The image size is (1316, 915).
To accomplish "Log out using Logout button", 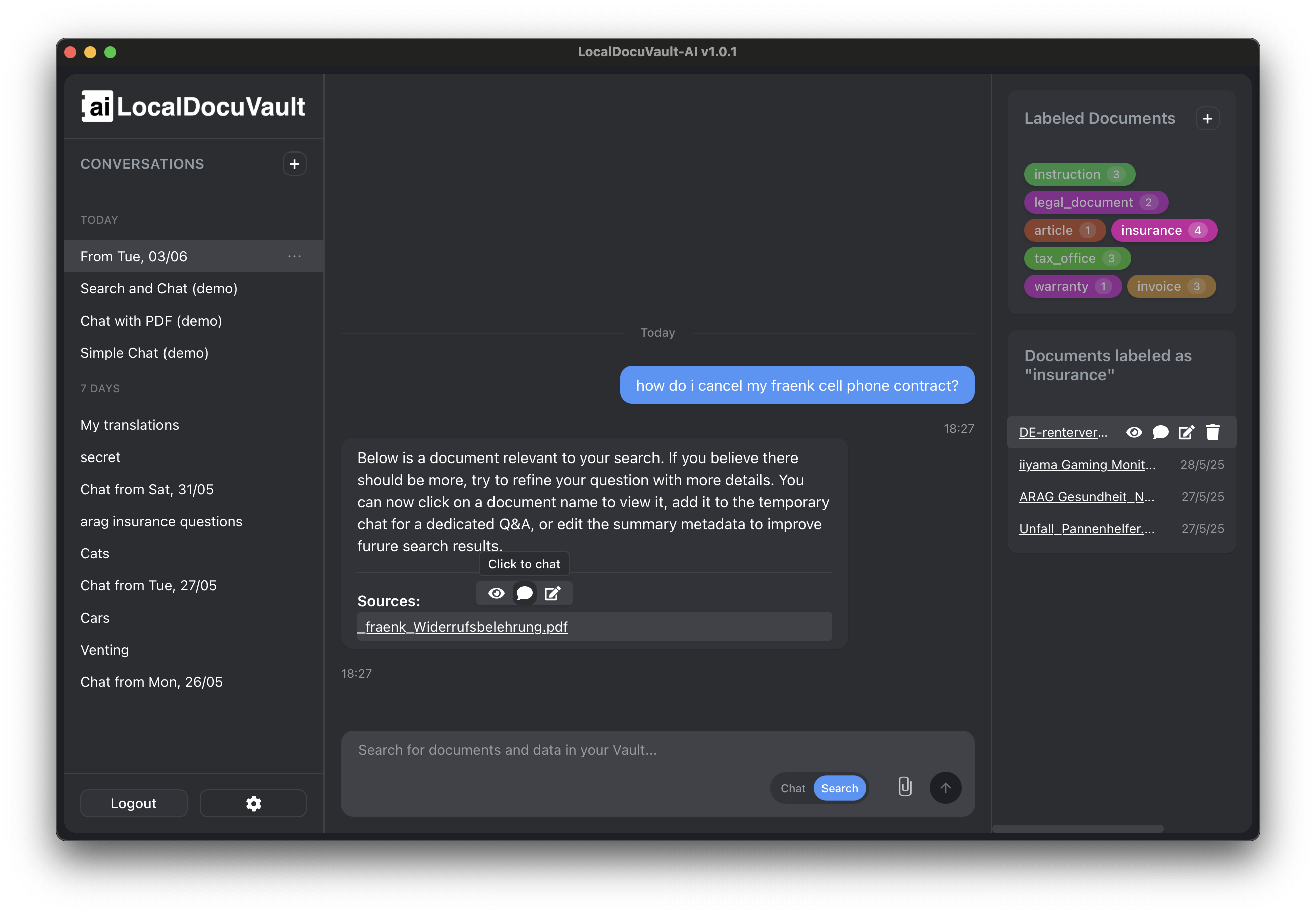I will tap(133, 803).
